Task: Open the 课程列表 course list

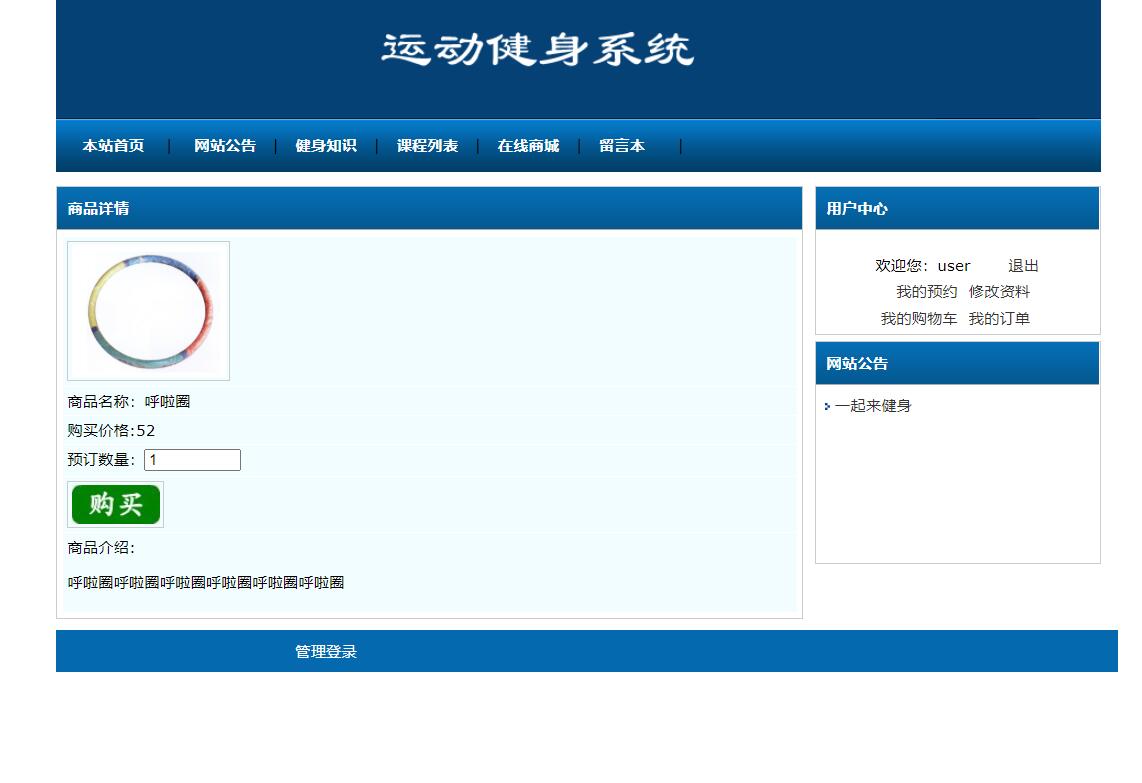Action: tap(426, 145)
